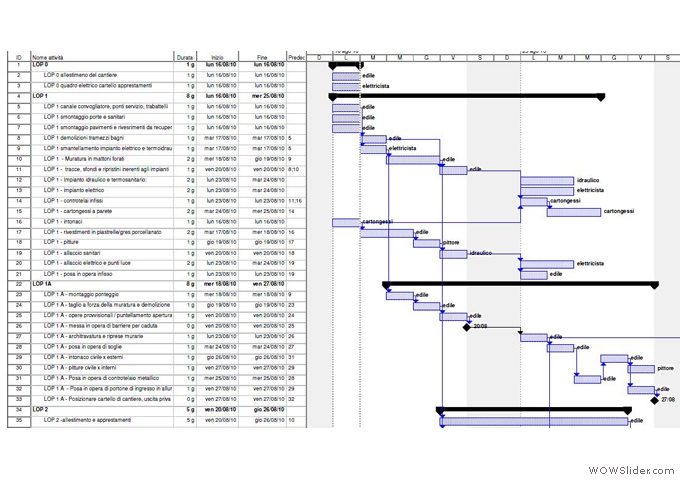Select task 'LOP 1 A - intonaco civile x esterni'

click(x=83, y=357)
